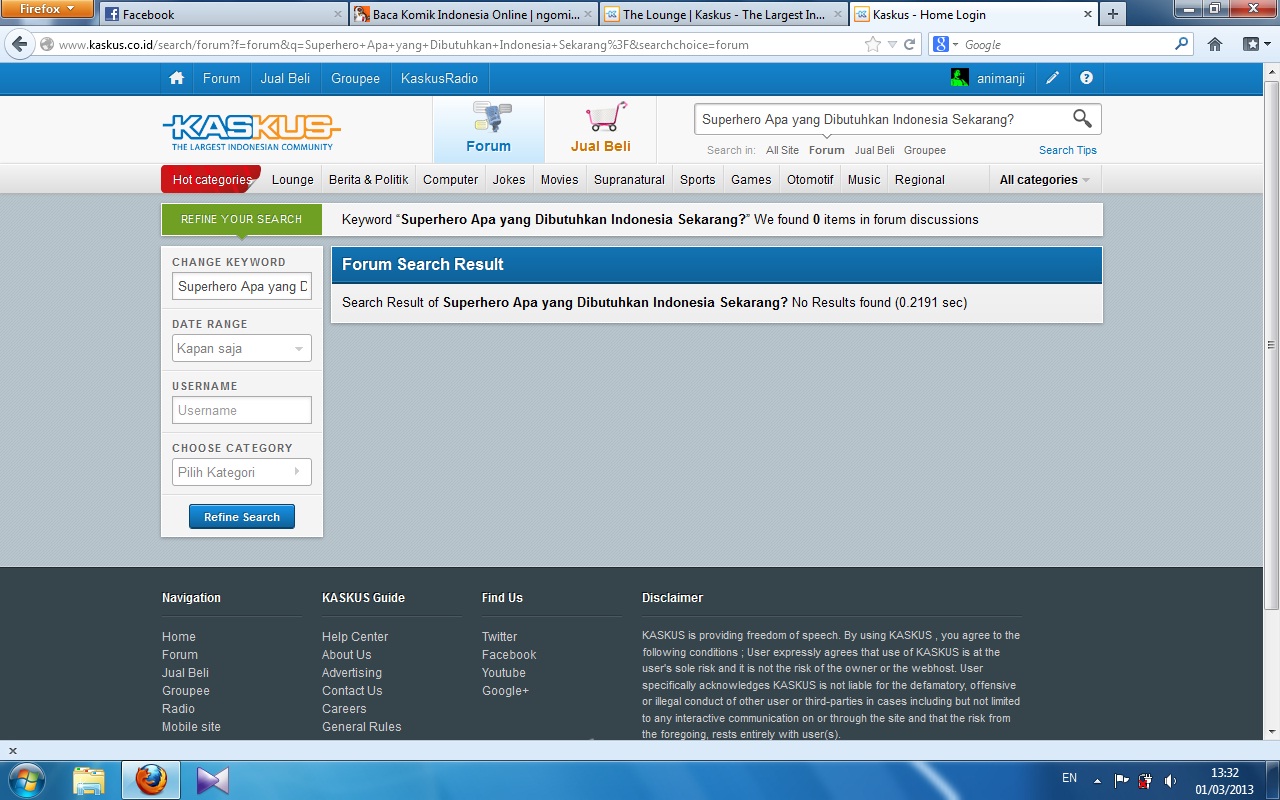Reload page using the refresh icon
The width and height of the screenshot is (1280, 800).
point(910,44)
